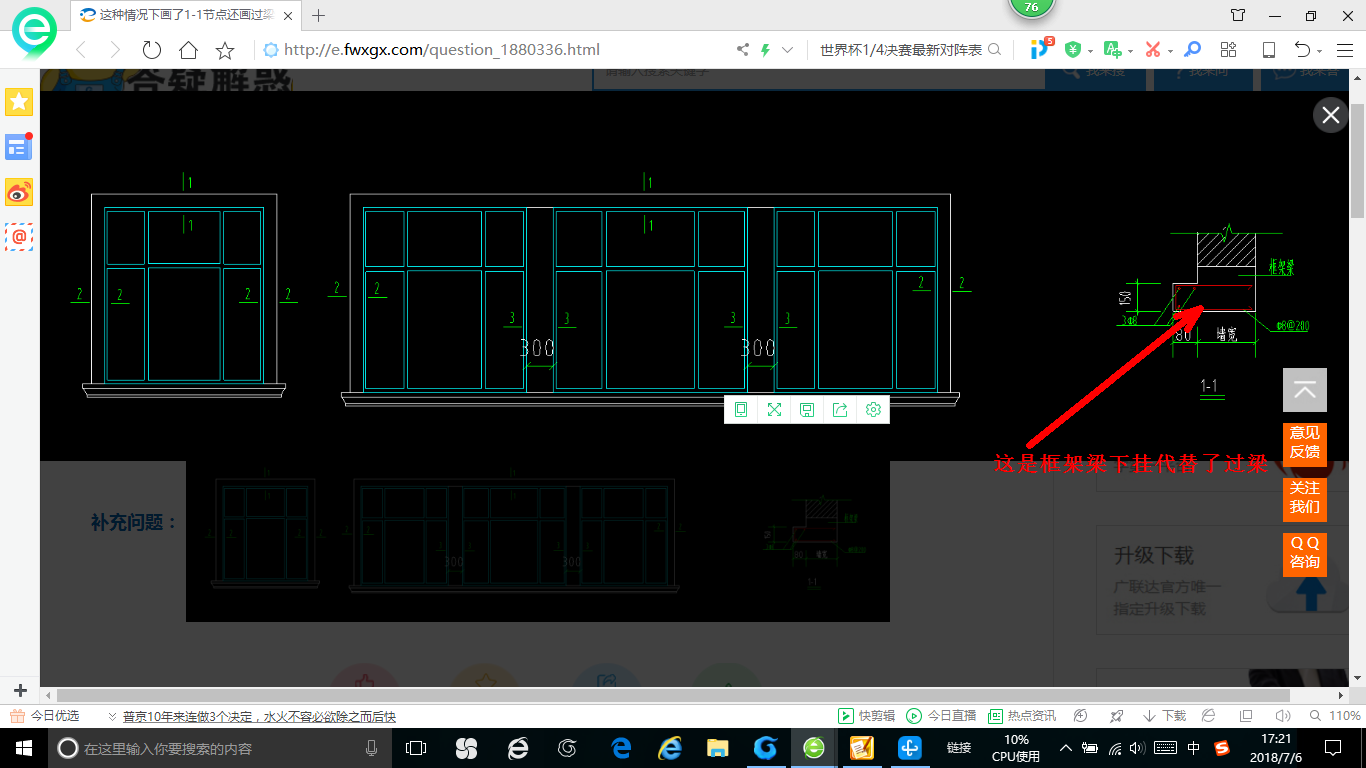Open favorites star in the sidebar
The height and width of the screenshot is (768, 1366).
point(19,101)
